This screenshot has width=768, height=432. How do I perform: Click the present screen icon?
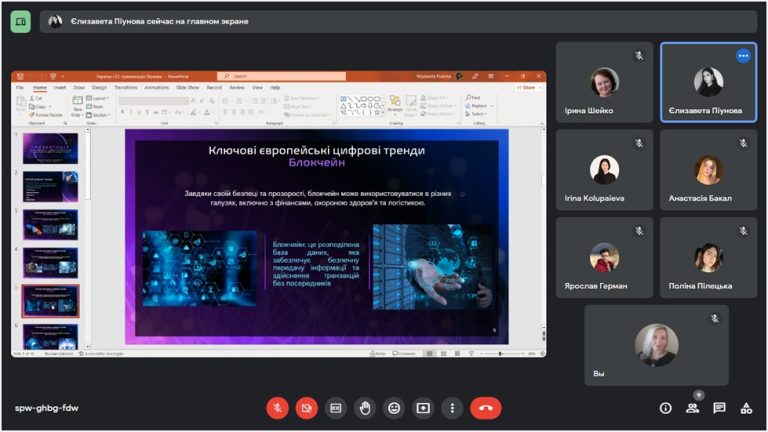coord(423,408)
